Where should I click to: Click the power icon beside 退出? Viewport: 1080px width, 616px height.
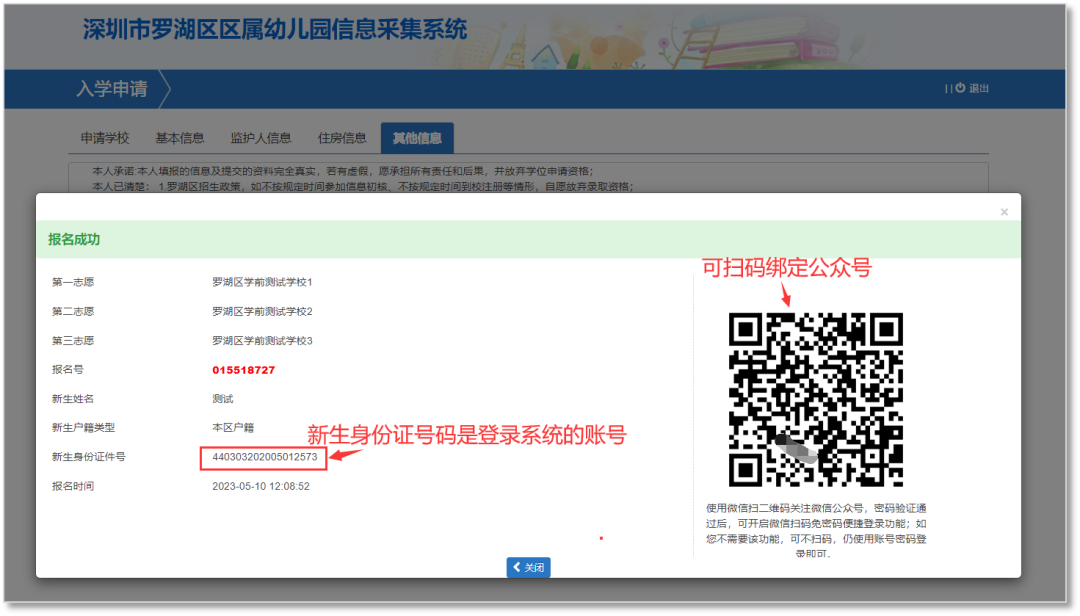coord(960,88)
